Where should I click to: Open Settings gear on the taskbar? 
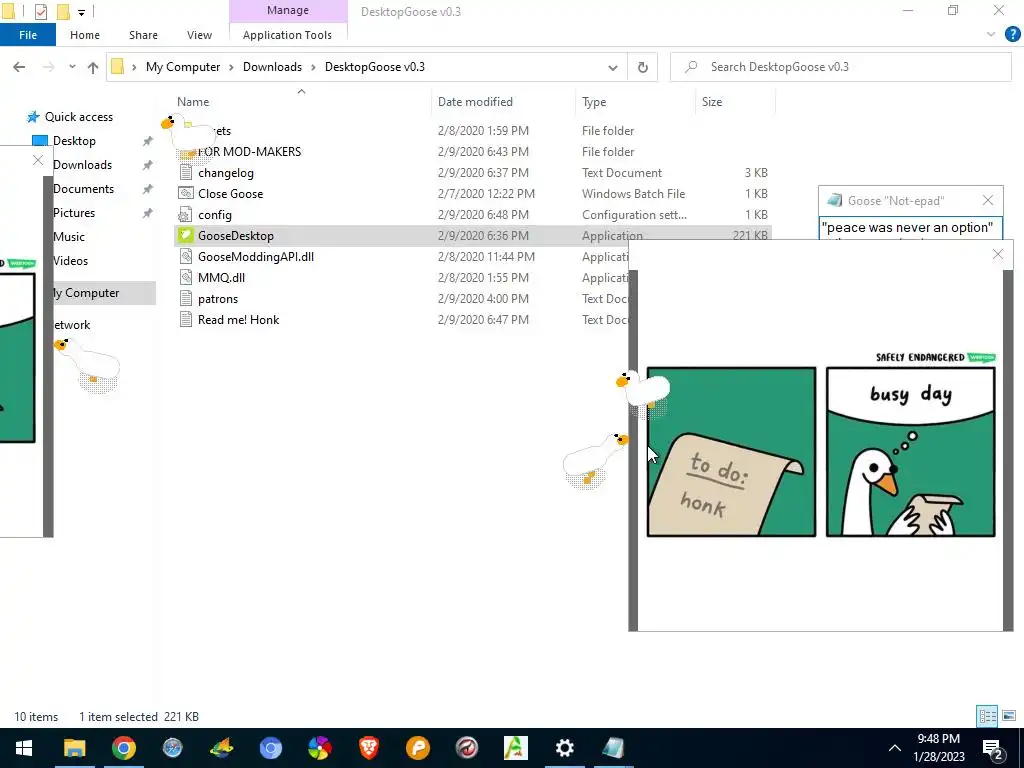pos(565,748)
